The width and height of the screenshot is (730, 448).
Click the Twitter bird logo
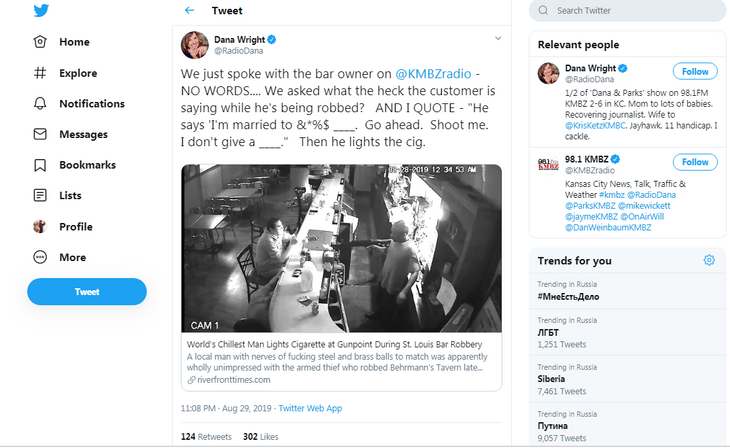coord(41,10)
